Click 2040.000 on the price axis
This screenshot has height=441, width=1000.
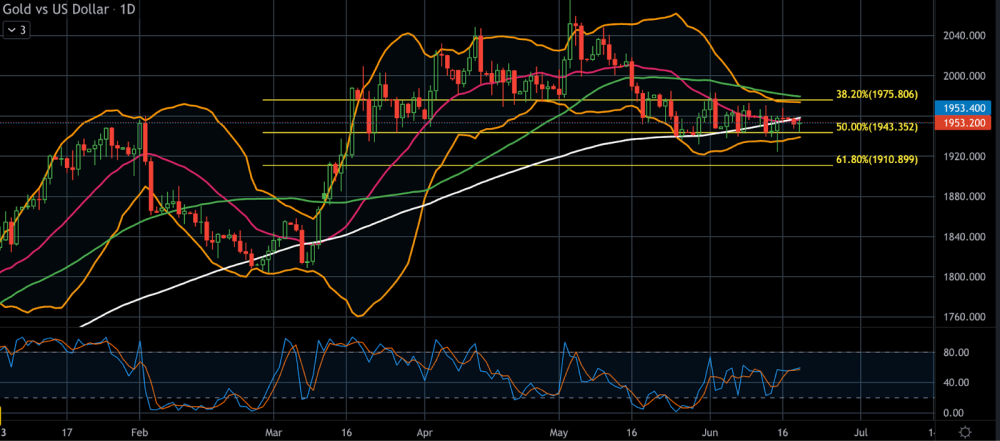coord(964,36)
